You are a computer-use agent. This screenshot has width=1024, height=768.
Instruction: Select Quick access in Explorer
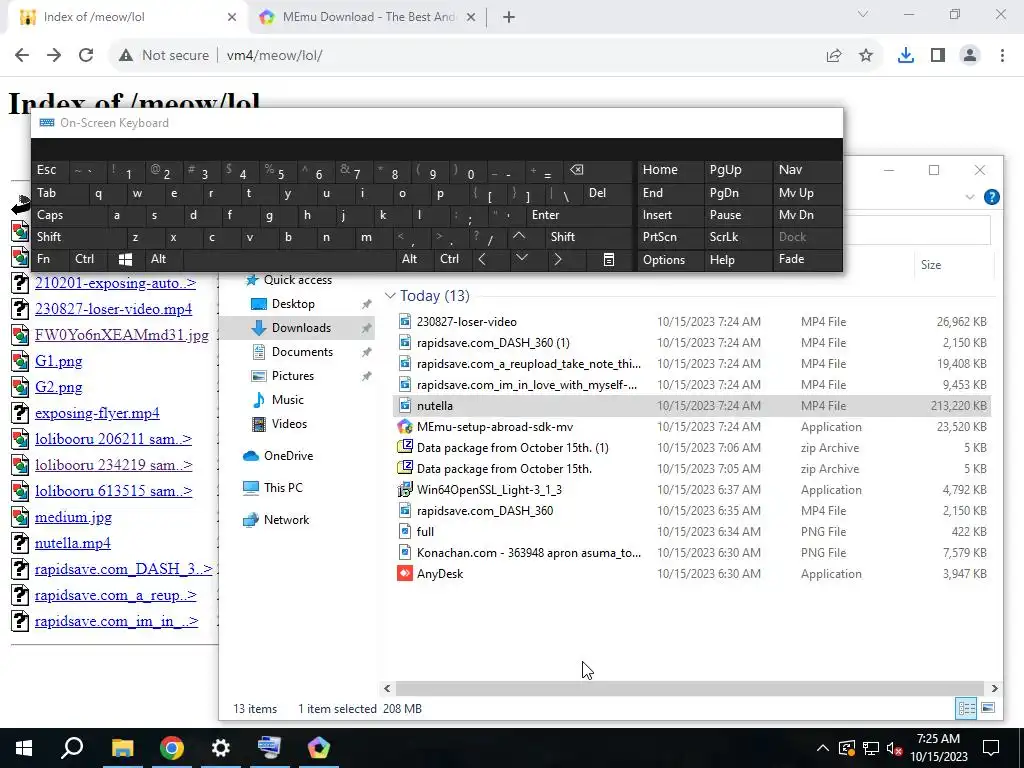[x=297, y=280]
